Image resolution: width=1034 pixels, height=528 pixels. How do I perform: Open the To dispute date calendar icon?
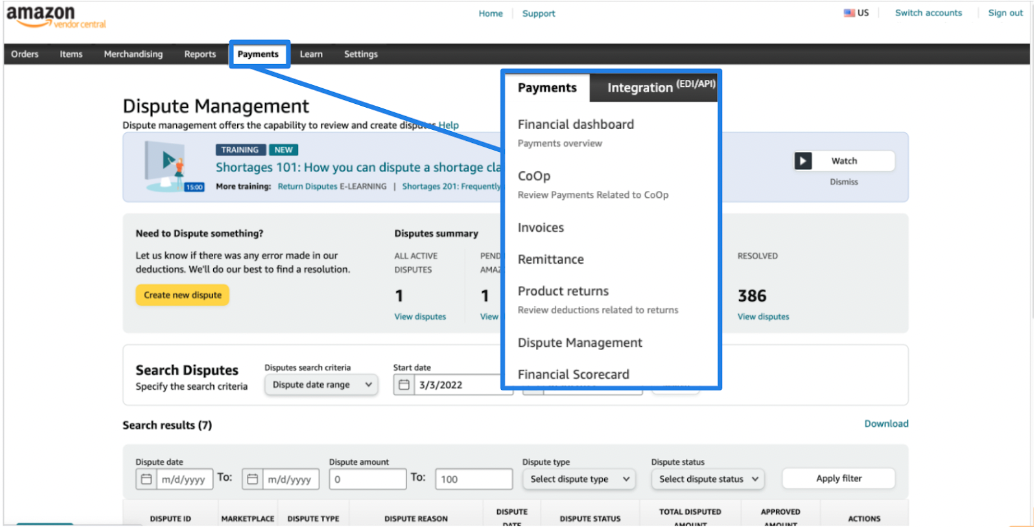pyautogui.click(x=253, y=479)
